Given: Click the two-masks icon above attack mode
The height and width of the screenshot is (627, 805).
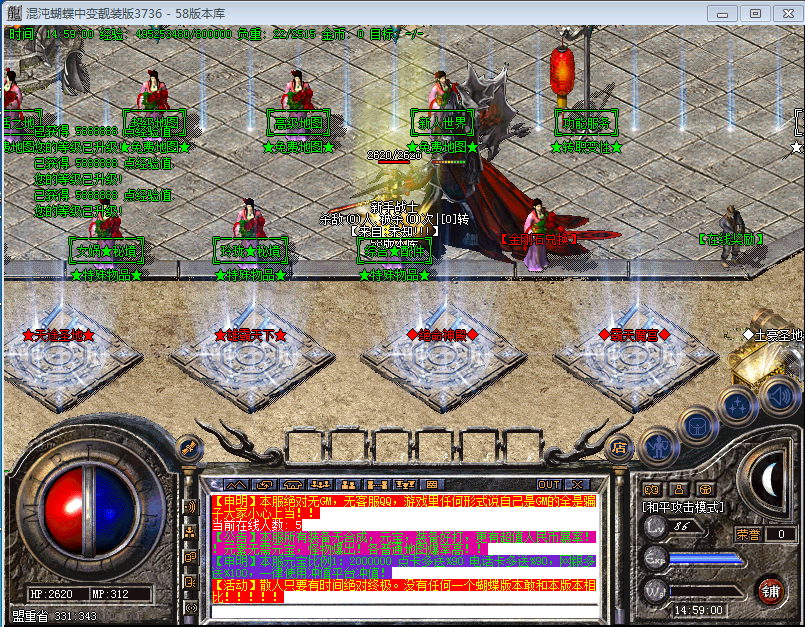Looking at the screenshot, I should click(653, 489).
